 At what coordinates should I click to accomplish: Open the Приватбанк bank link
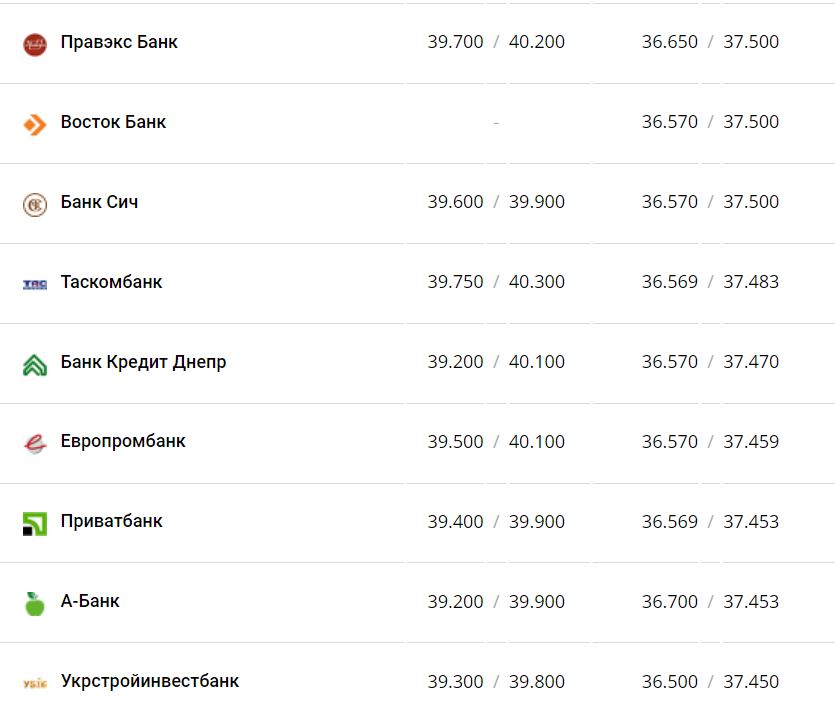click(x=111, y=521)
